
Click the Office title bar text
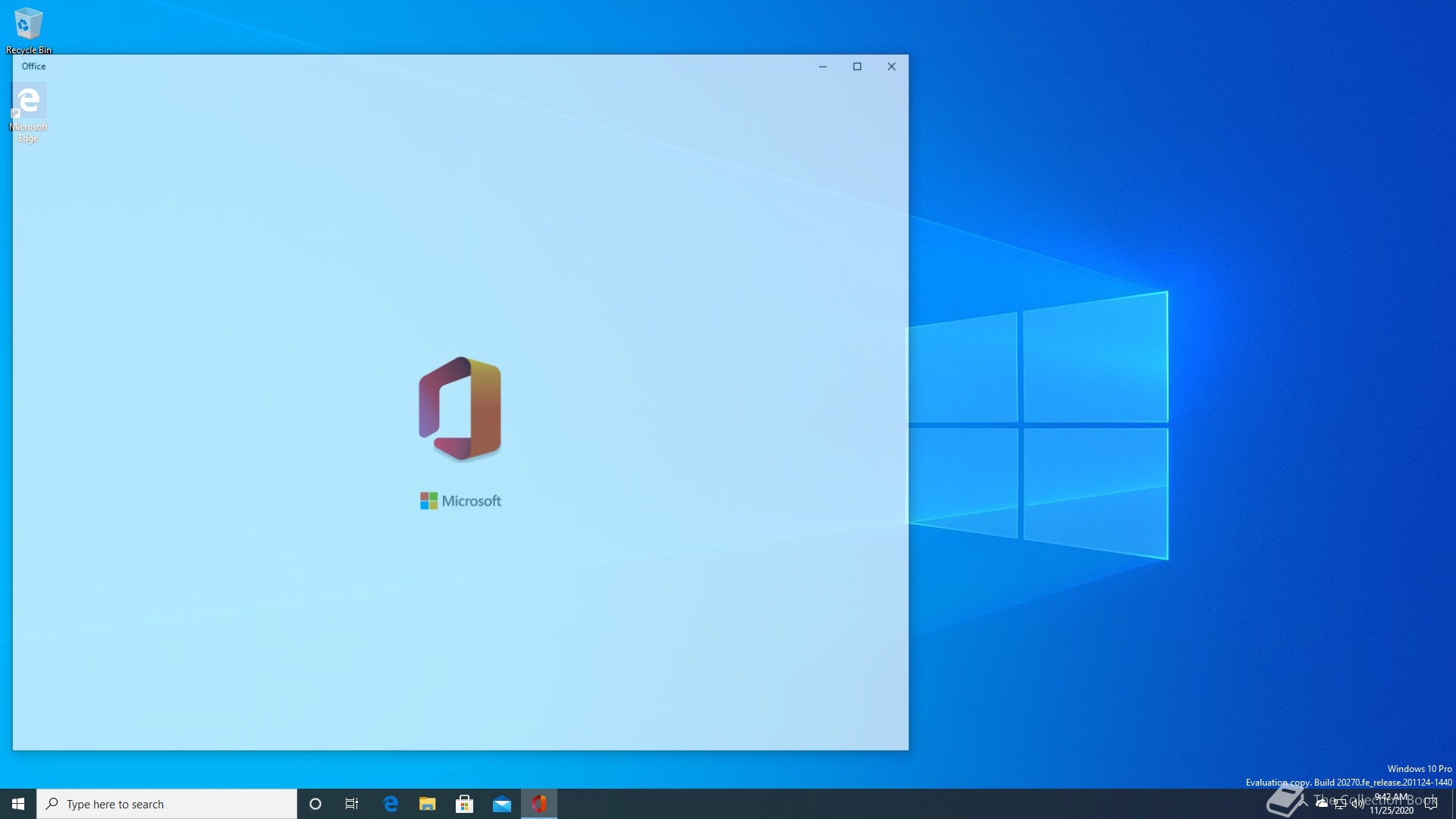tap(33, 66)
